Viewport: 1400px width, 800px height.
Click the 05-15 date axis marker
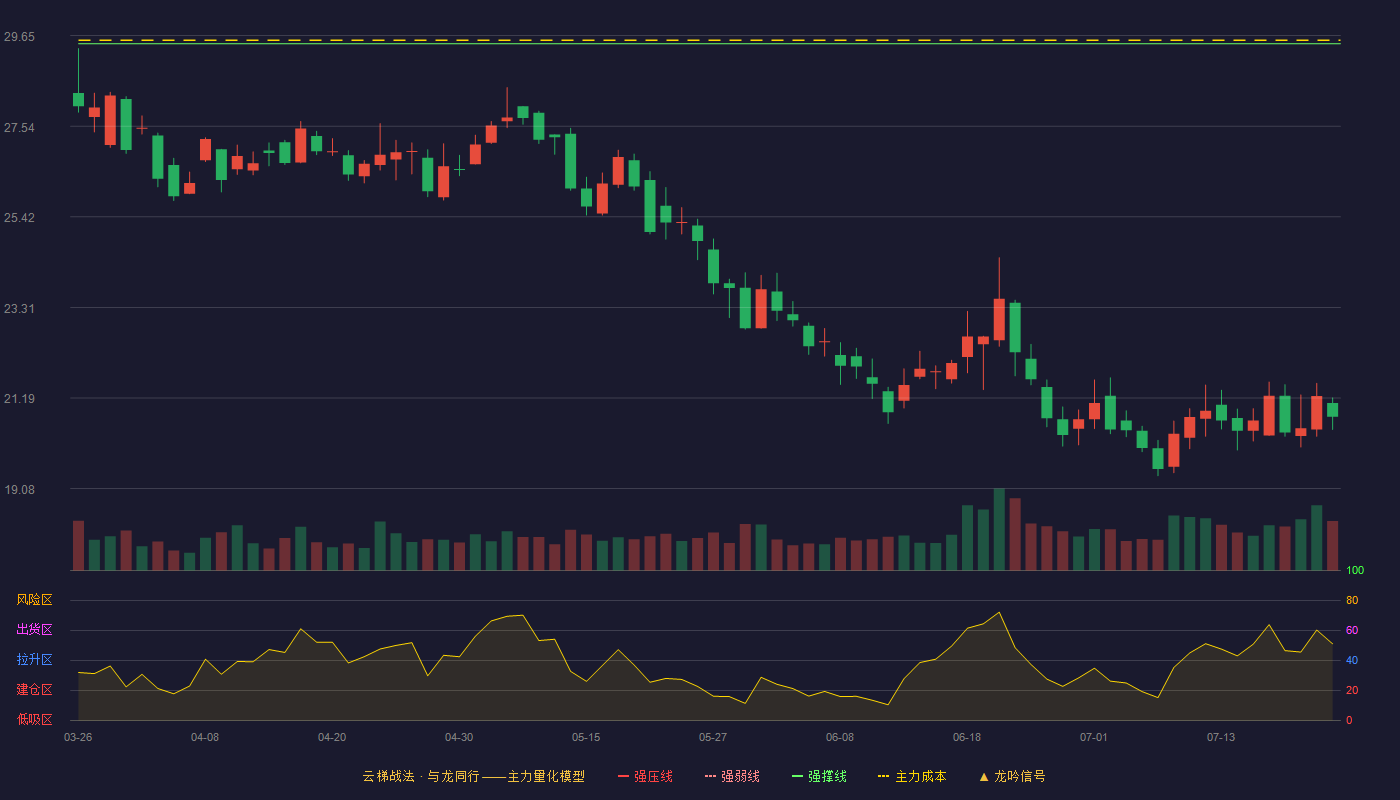586,737
